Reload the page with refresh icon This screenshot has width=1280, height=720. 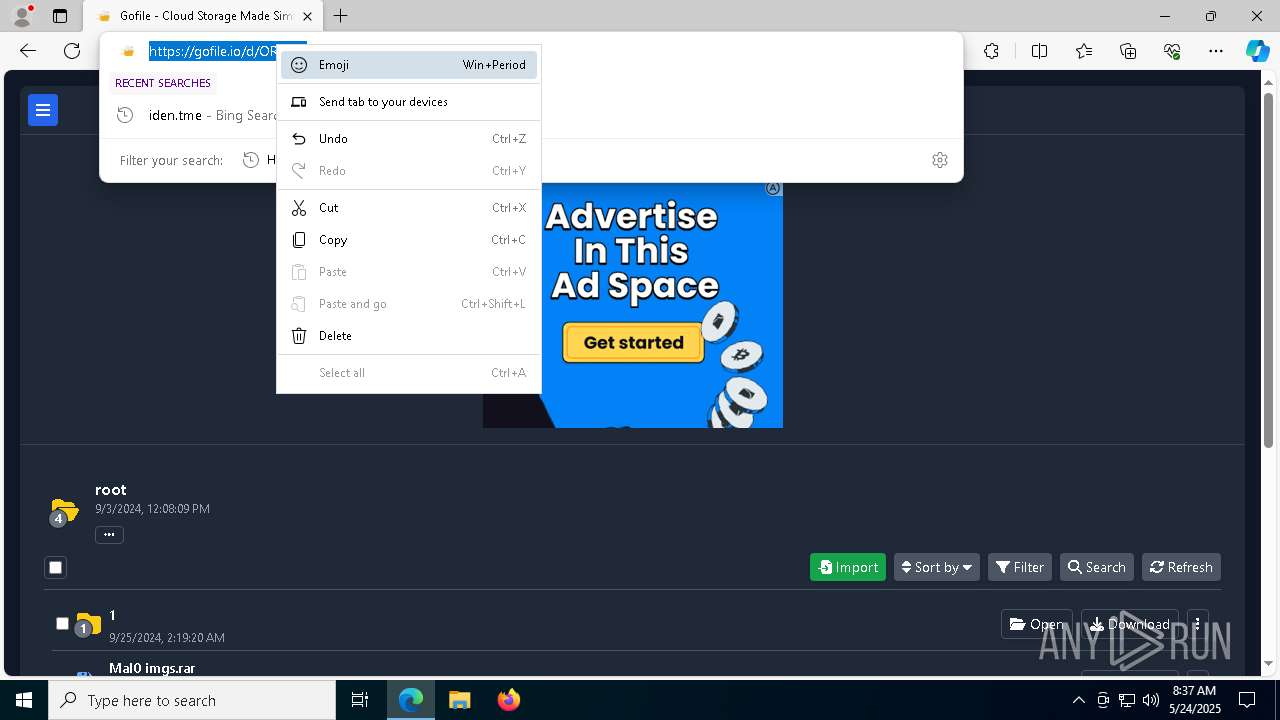point(72,51)
